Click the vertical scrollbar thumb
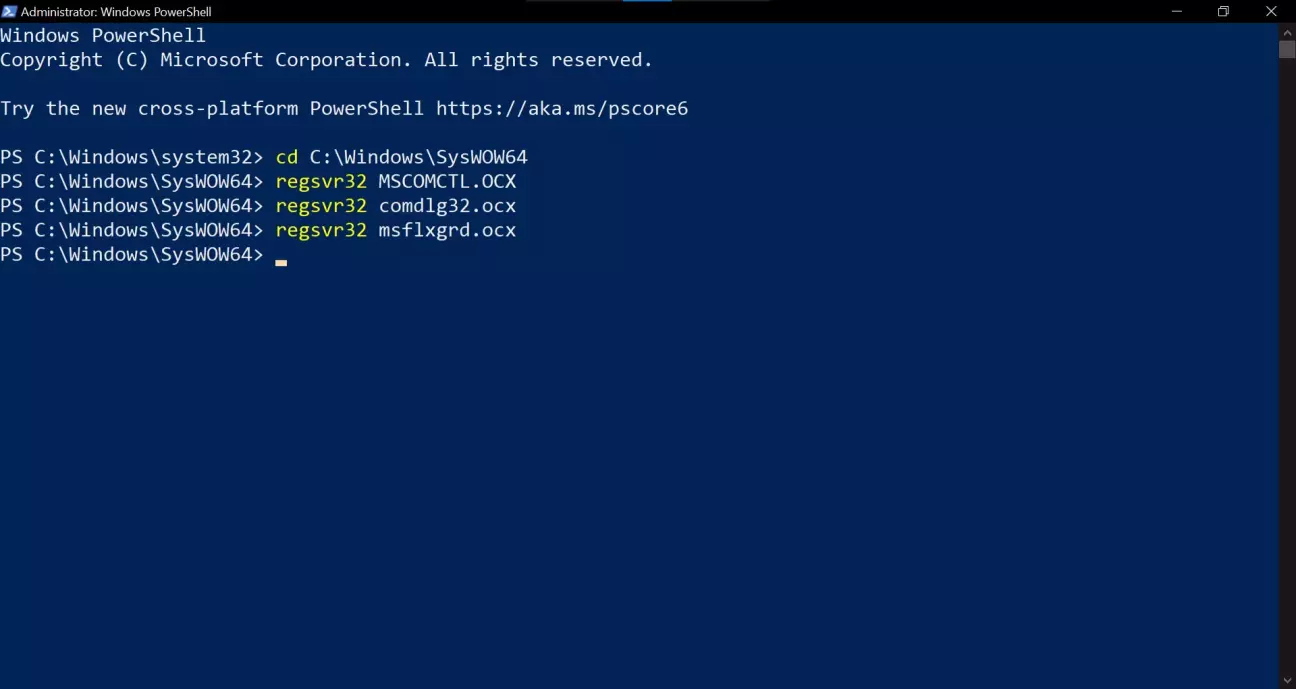 click(x=1287, y=50)
